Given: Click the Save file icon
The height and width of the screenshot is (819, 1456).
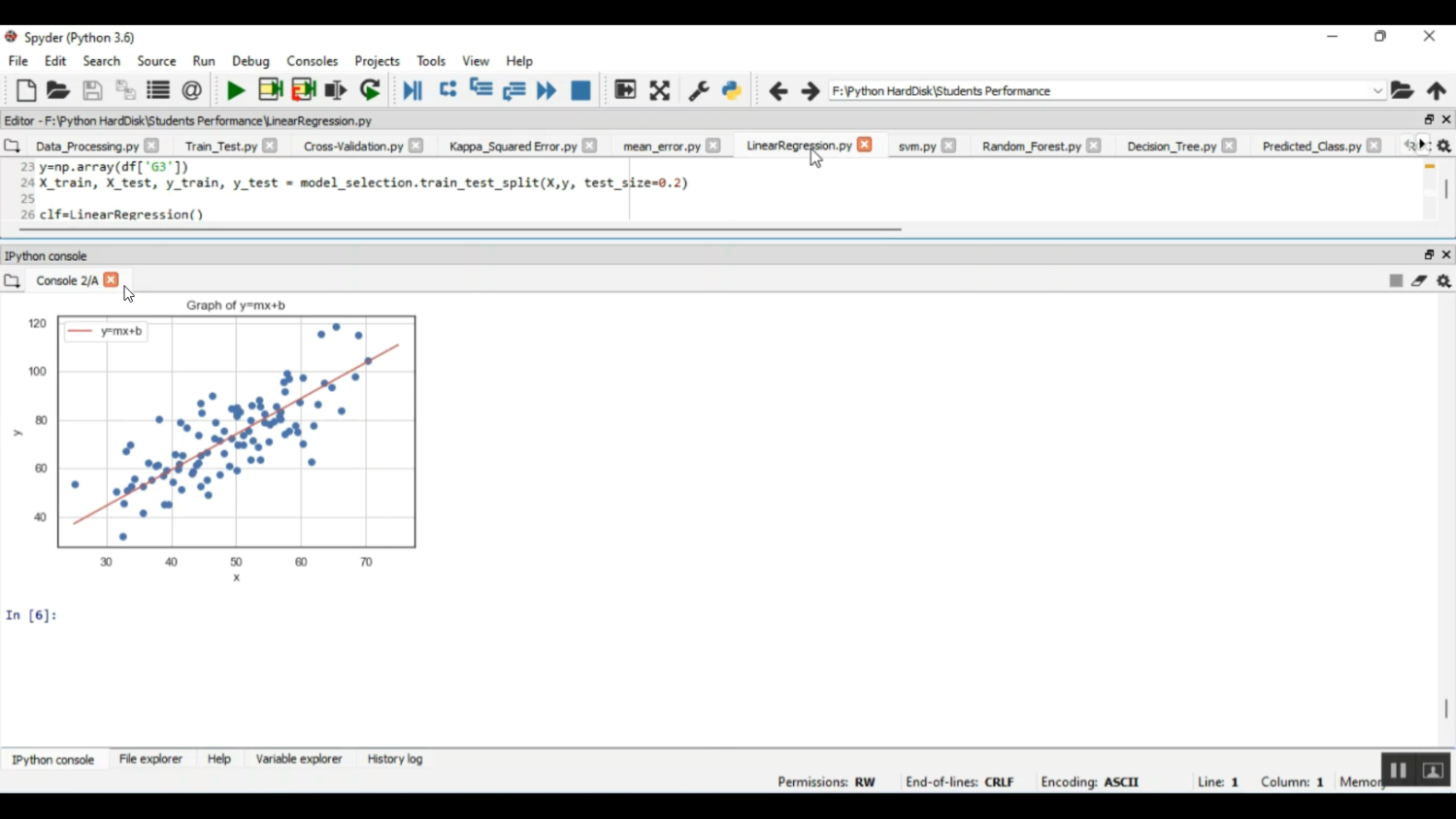Looking at the screenshot, I should [92, 91].
